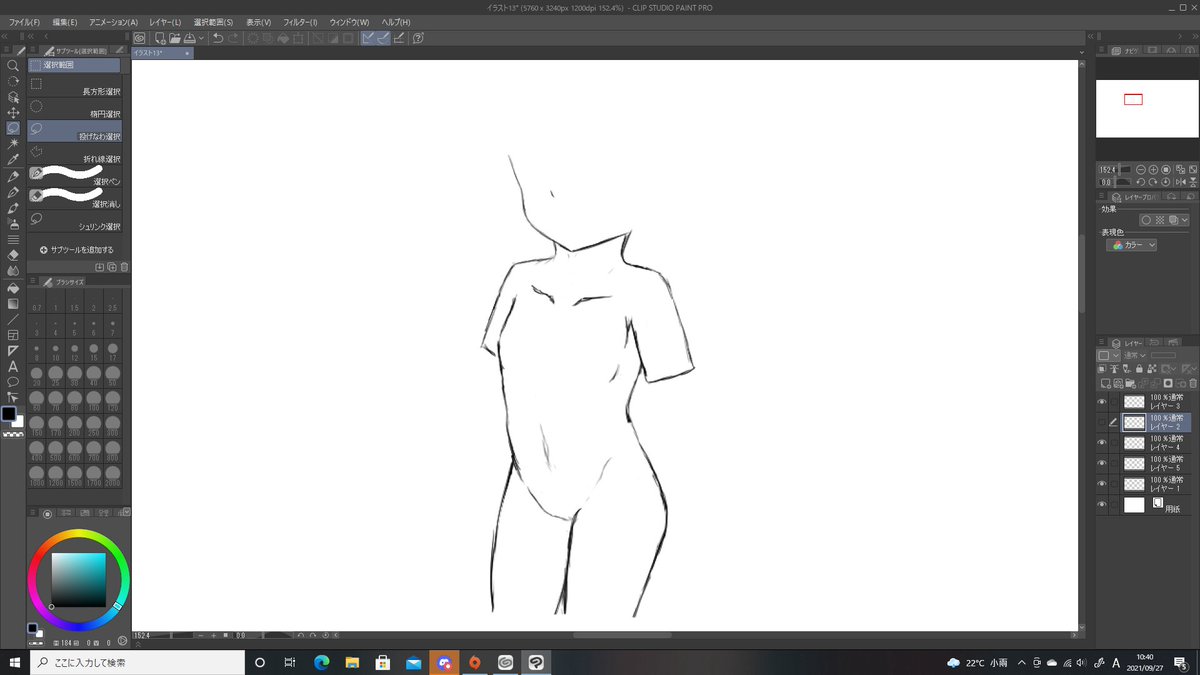Image resolution: width=1200 pixels, height=675 pixels.
Task: Open the ウィンドウ(W) menu
Action: click(x=349, y=22)
